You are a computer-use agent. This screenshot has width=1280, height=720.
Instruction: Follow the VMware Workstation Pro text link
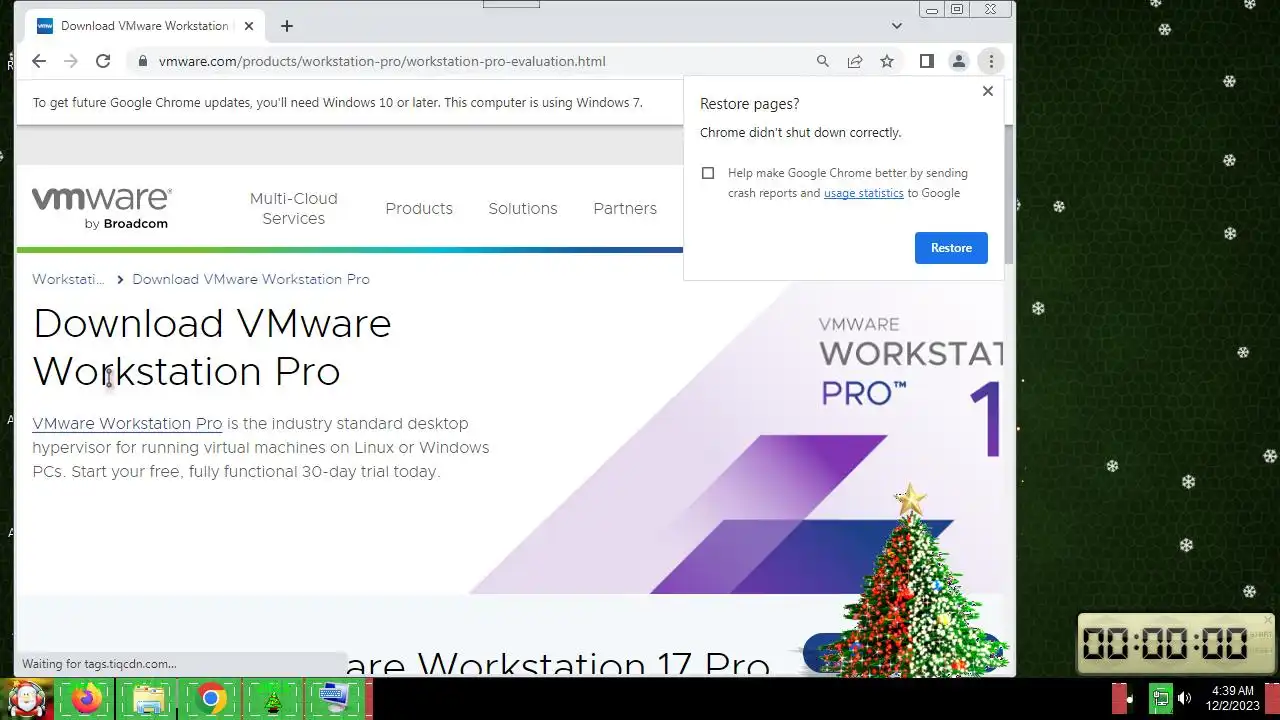coord(127,423)
